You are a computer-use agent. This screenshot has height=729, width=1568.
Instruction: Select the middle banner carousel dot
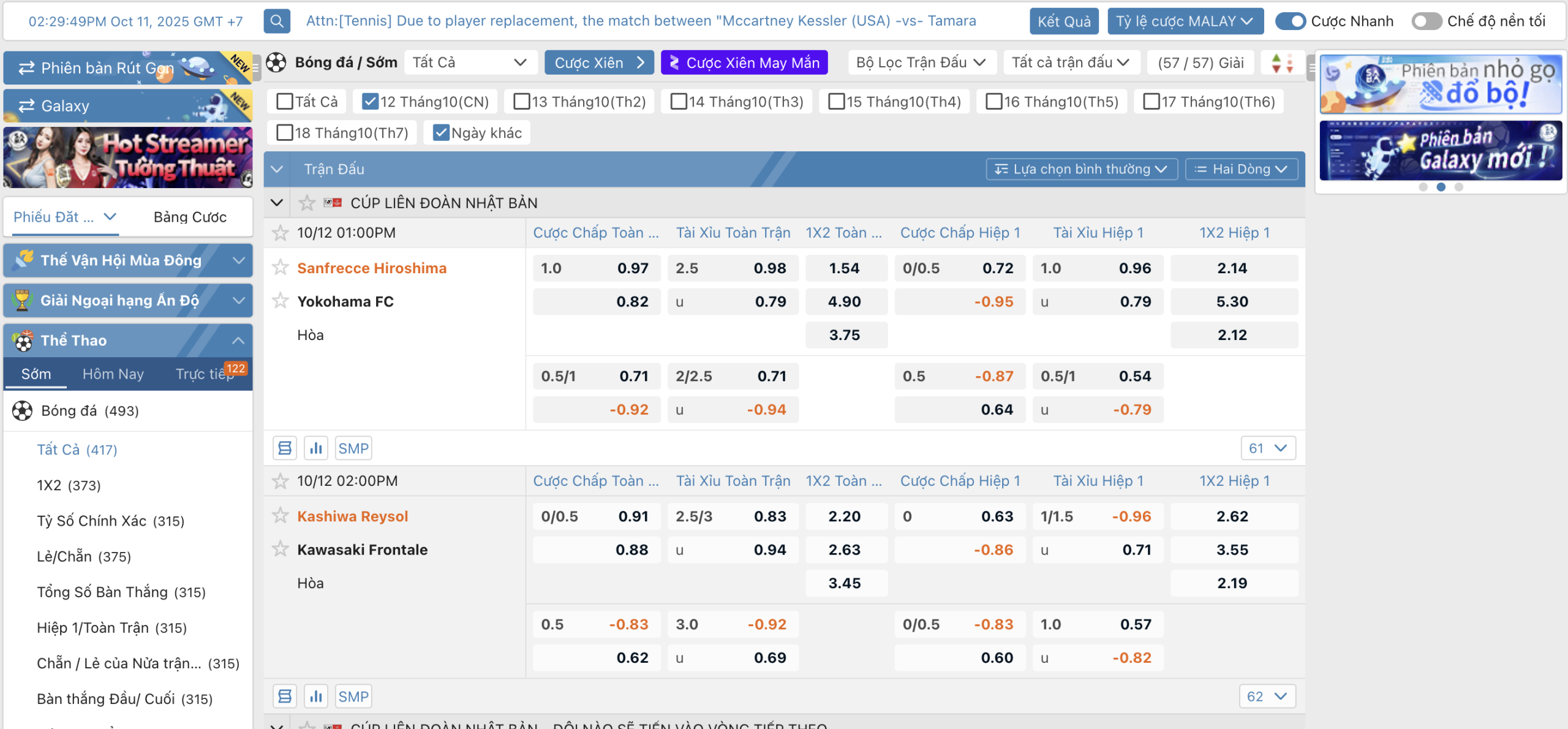(x=1441, y=187)
